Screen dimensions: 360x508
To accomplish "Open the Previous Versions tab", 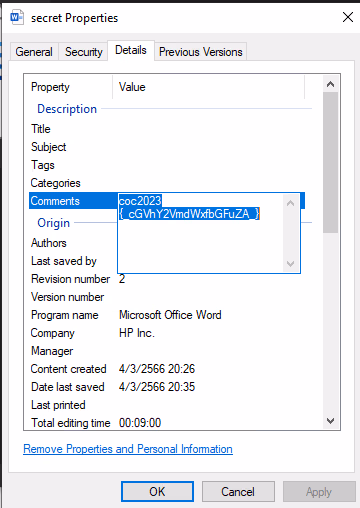I will [201, 52].
